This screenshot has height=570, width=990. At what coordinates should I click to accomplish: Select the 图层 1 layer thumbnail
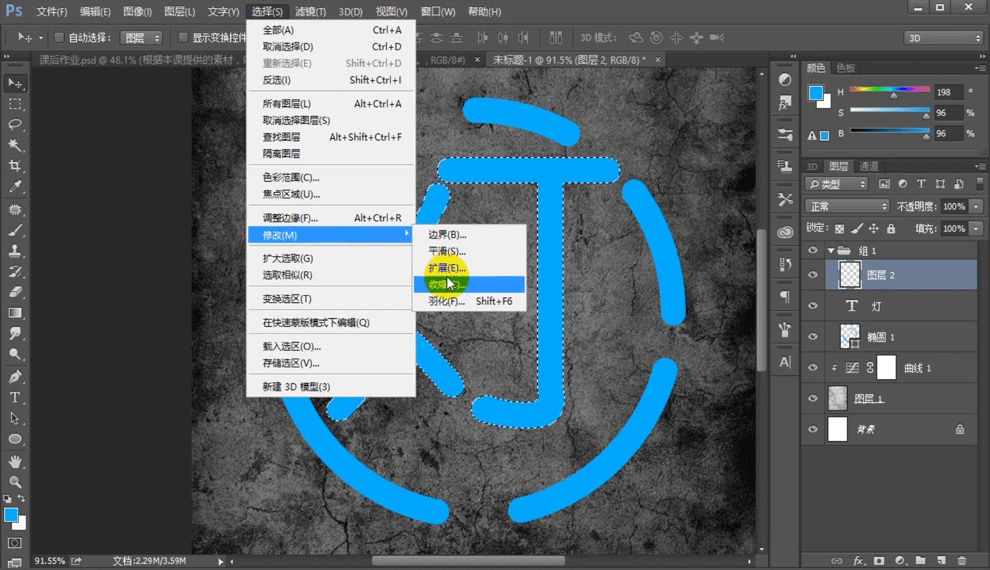(x=837, y=398)
